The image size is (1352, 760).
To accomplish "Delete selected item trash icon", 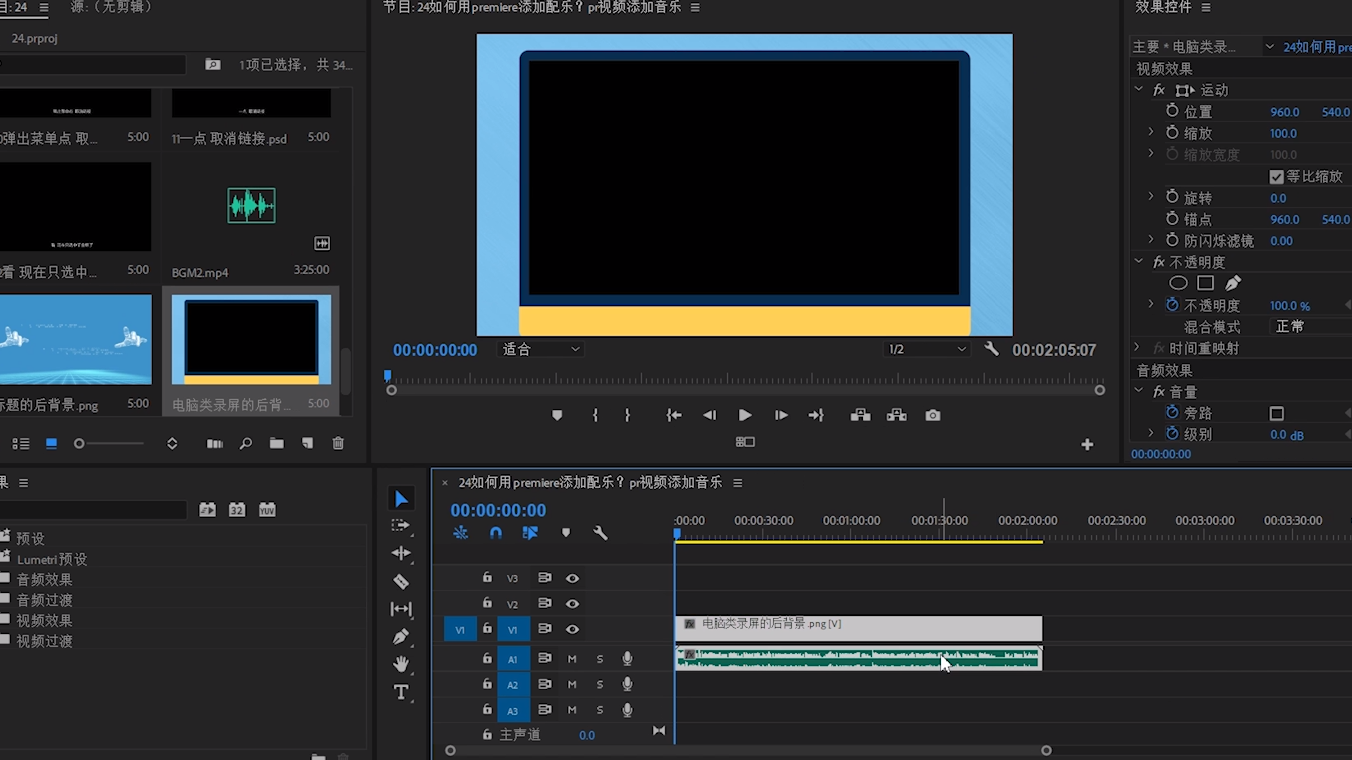I will (x=338, y=443).
